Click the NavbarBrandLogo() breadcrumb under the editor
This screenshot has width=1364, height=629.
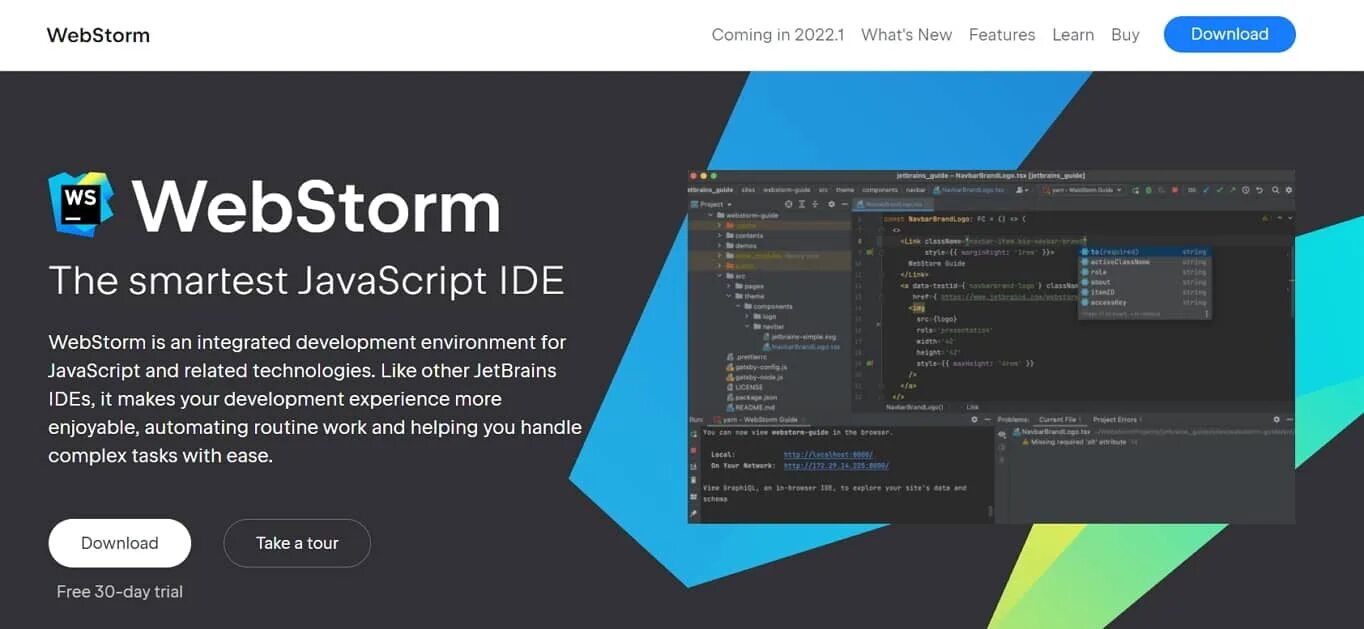coord(914,407)
